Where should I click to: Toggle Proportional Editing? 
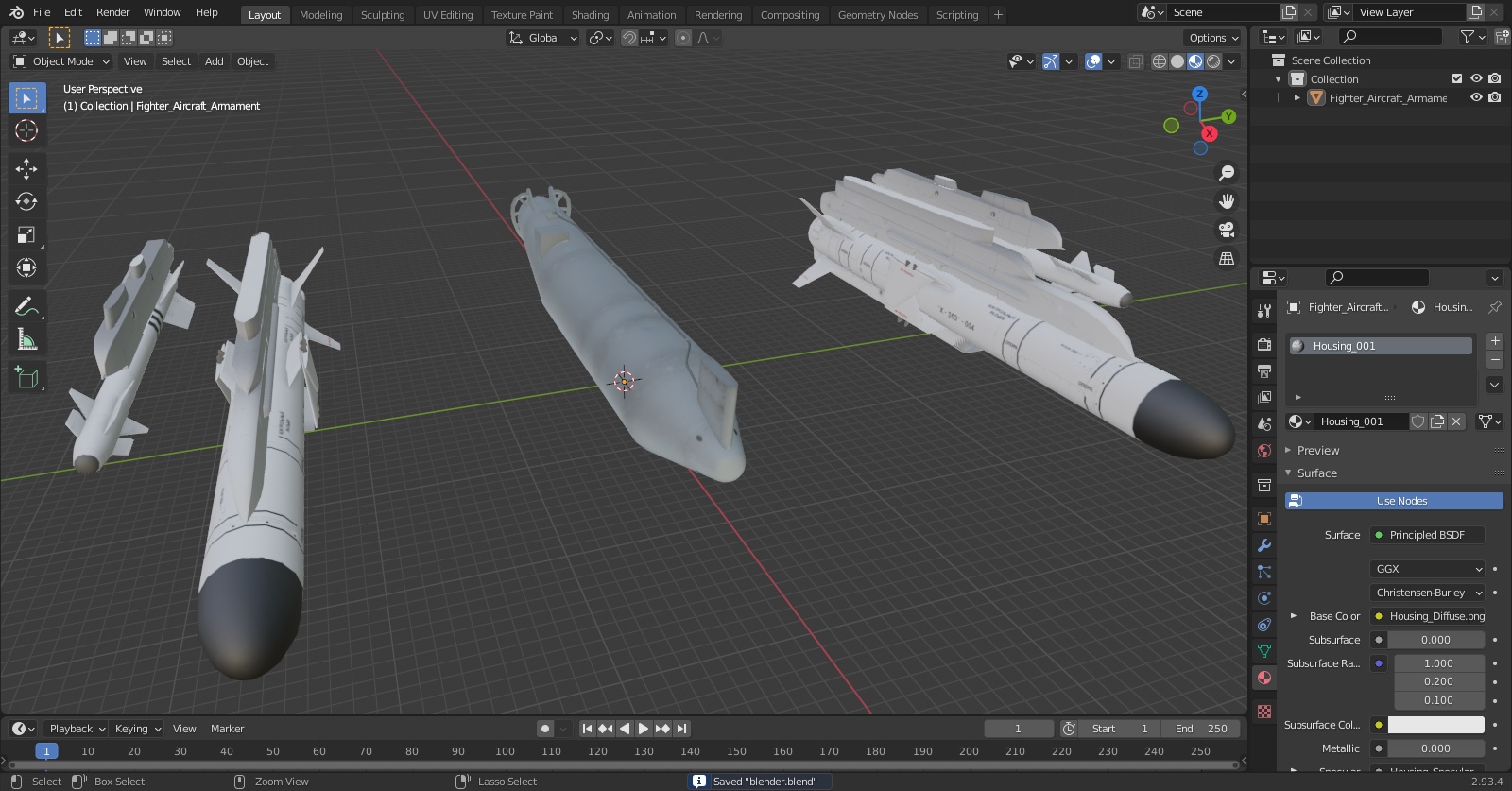coord(682,38)
